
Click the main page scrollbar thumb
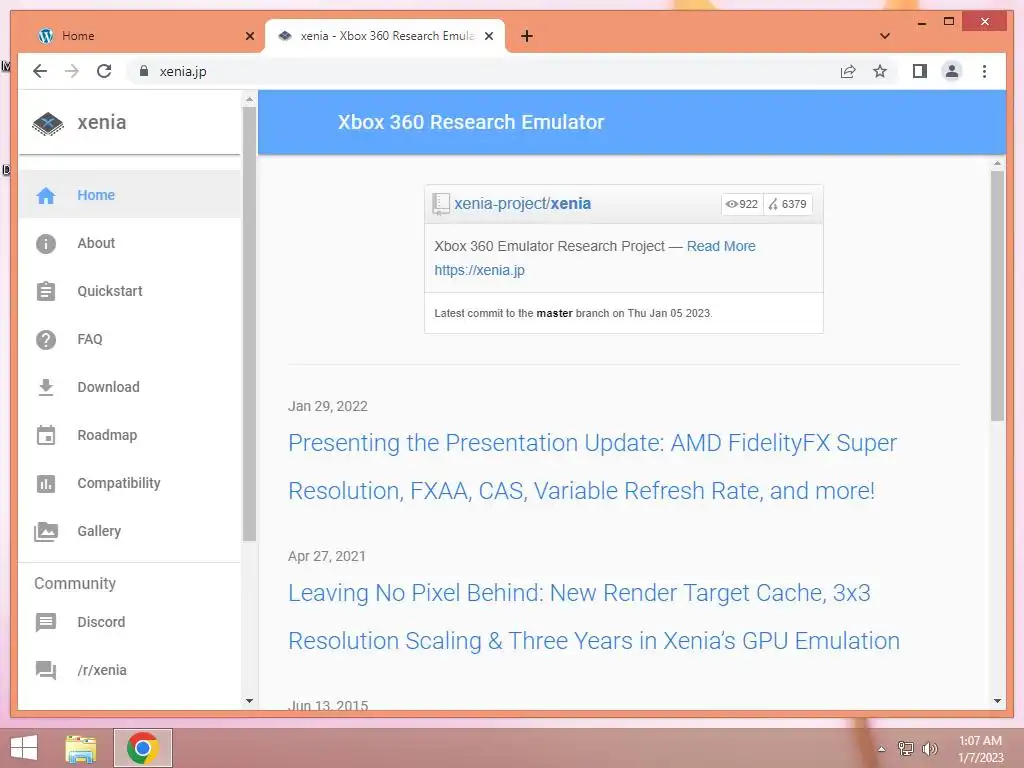point(997,295)
